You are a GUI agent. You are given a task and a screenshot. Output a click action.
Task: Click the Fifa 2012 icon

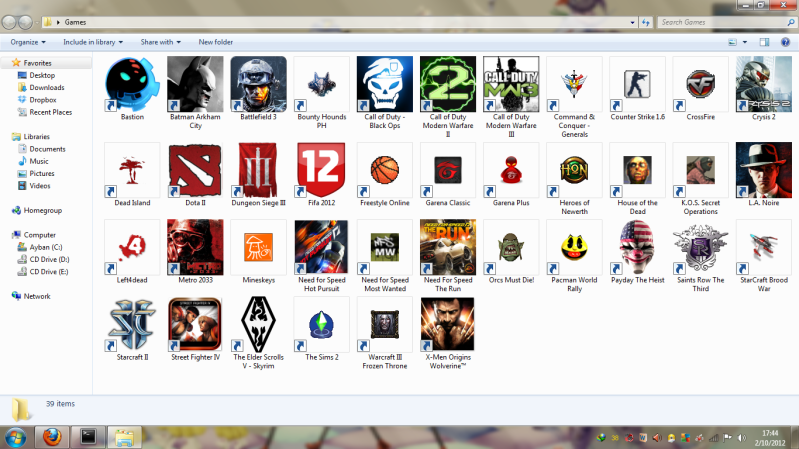tap(322, 170)
